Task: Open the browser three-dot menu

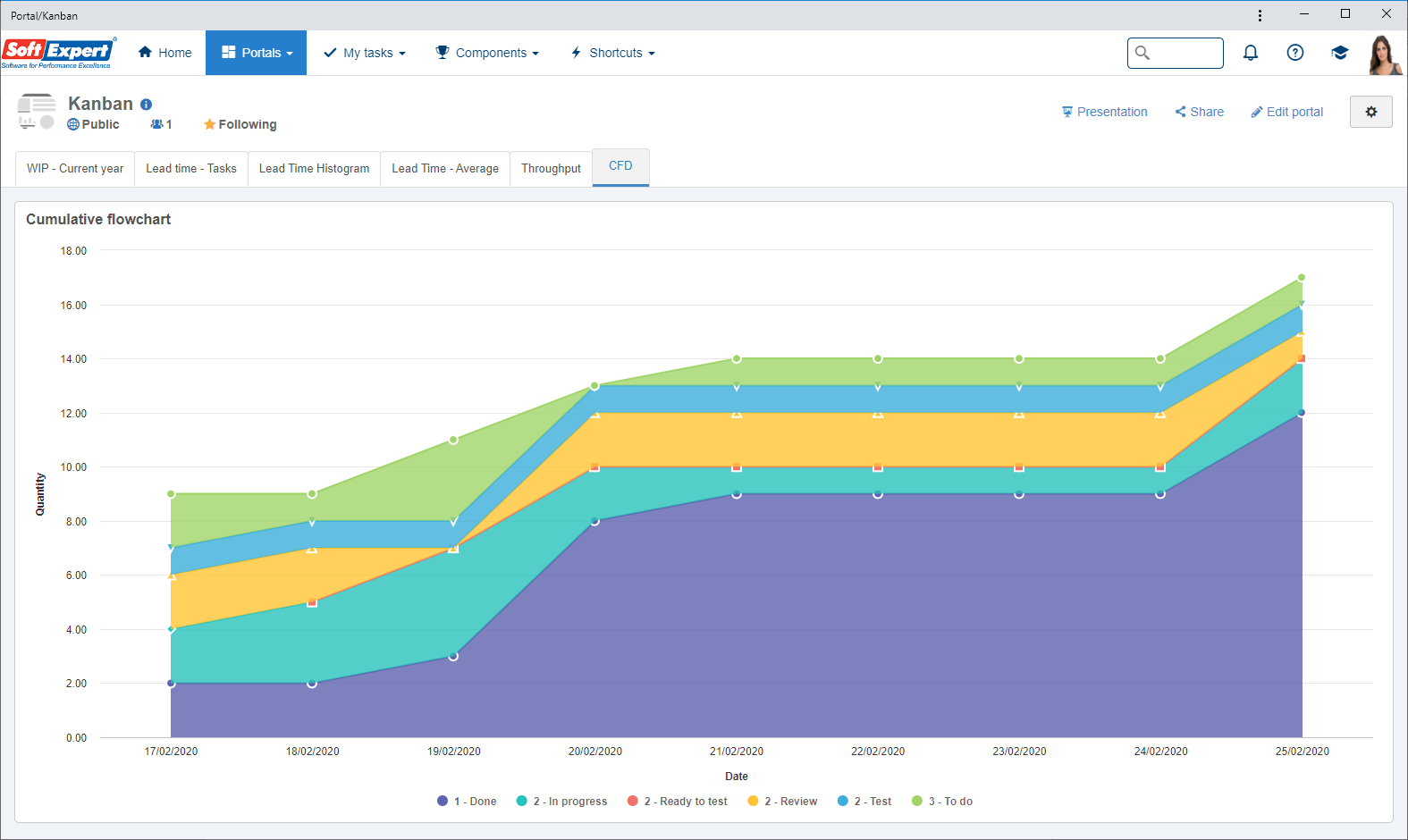Action: click(1260, 15)
